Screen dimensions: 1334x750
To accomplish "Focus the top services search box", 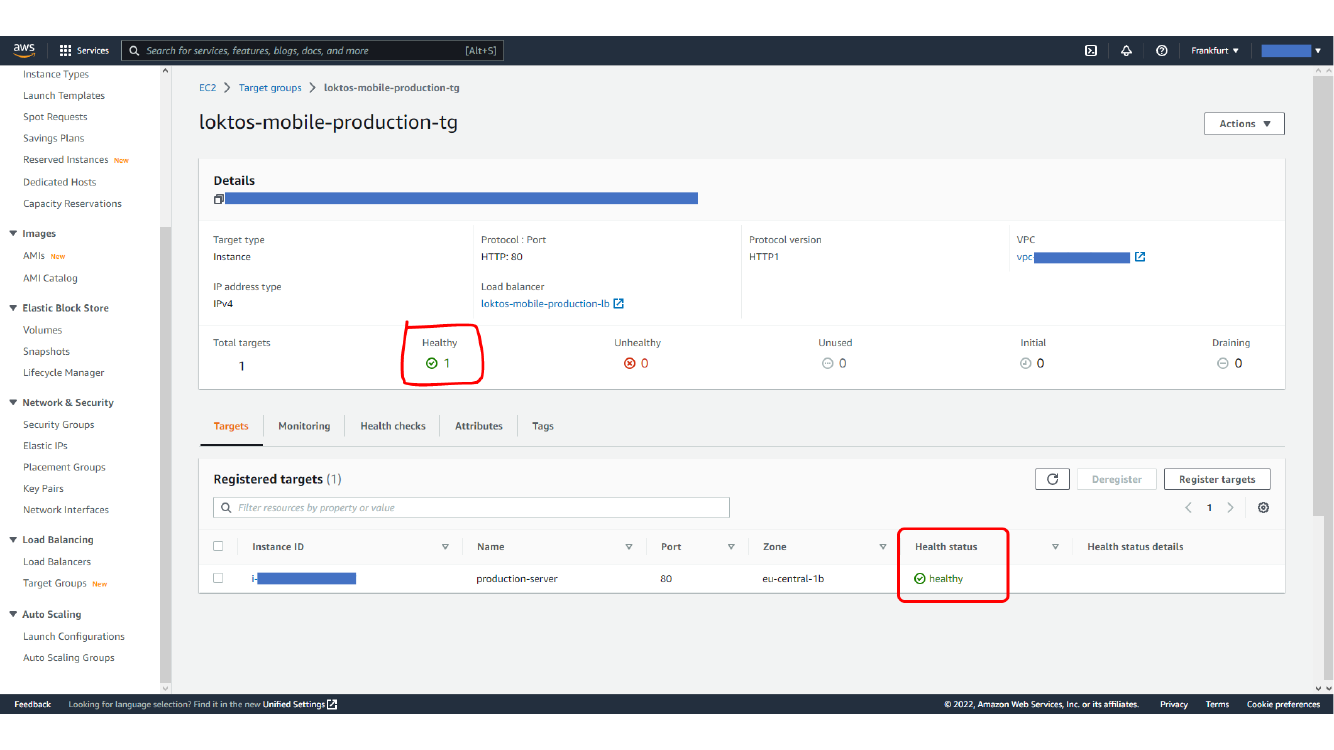I will coord(312,50).
